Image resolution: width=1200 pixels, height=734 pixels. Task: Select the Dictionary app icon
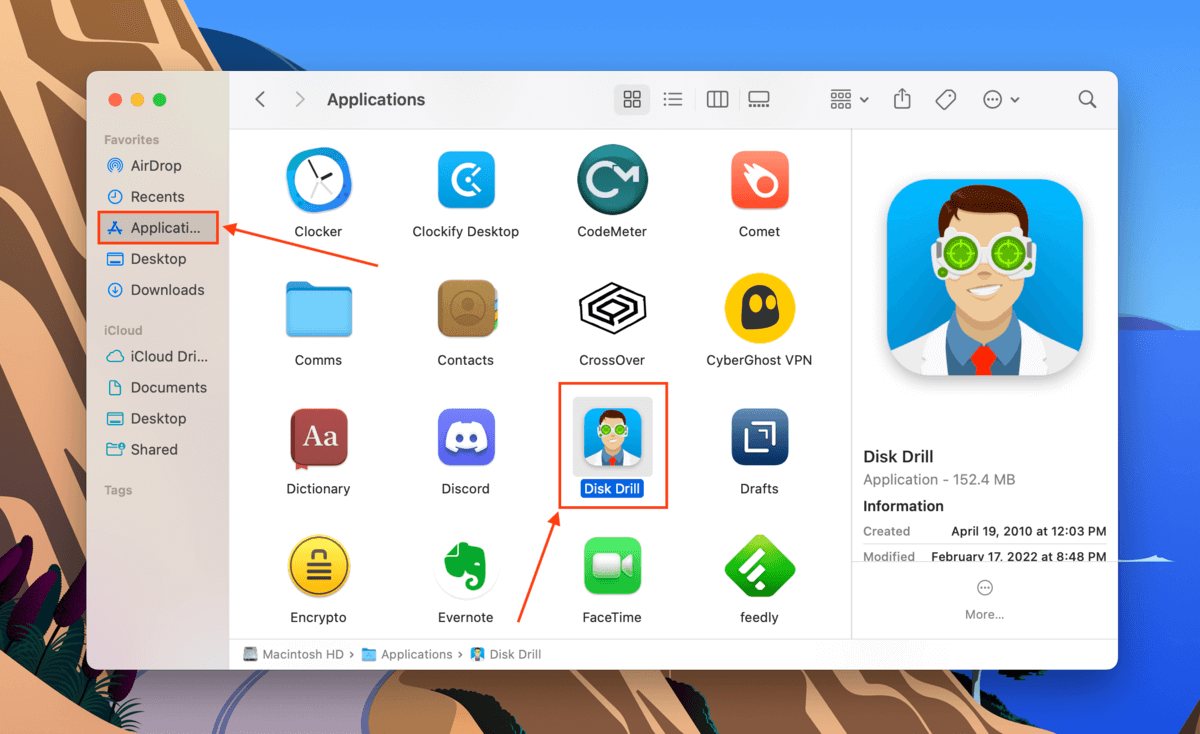point(318,437)
